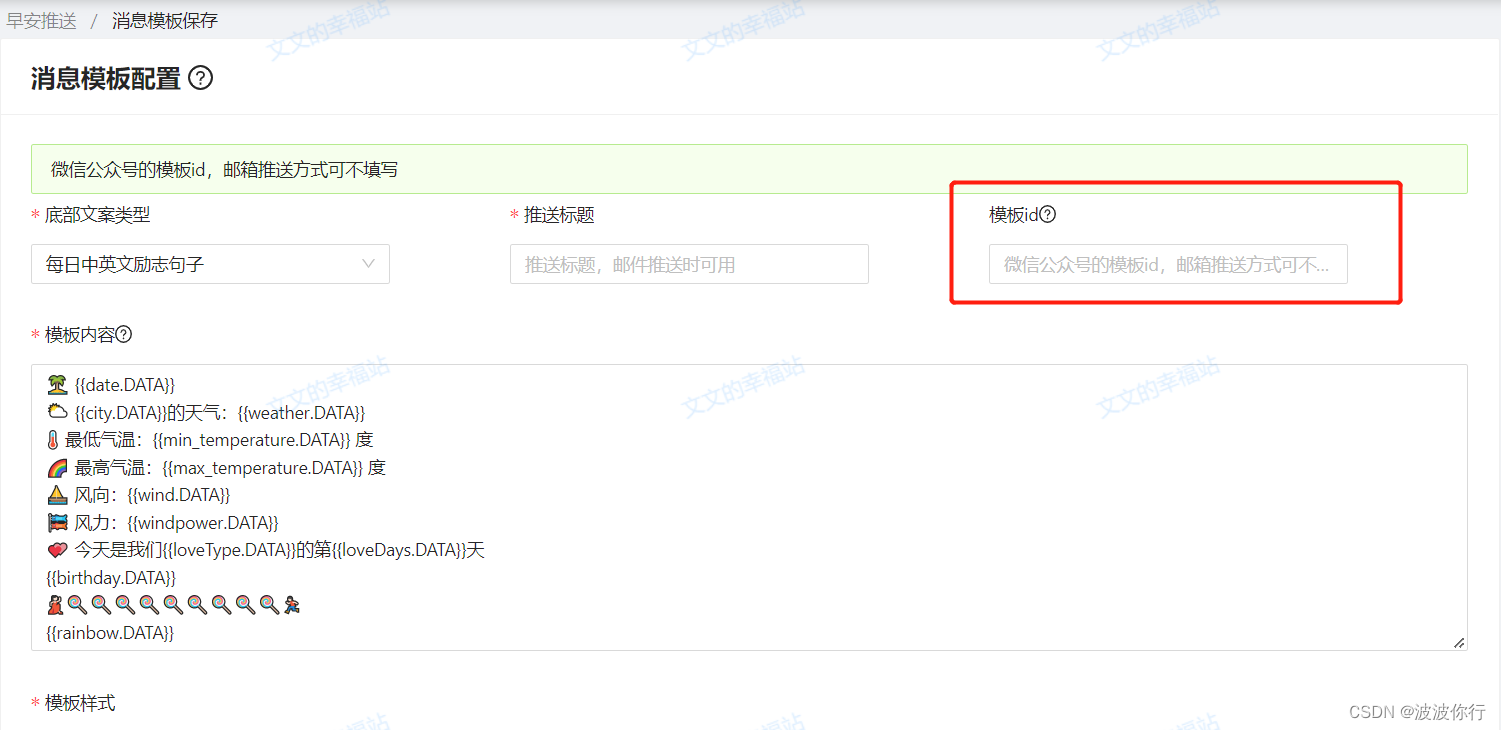1501x730 pixels.
Task: Click the 最低气温 {{min_temperature.DATA}} line
Action: [210, 440]
